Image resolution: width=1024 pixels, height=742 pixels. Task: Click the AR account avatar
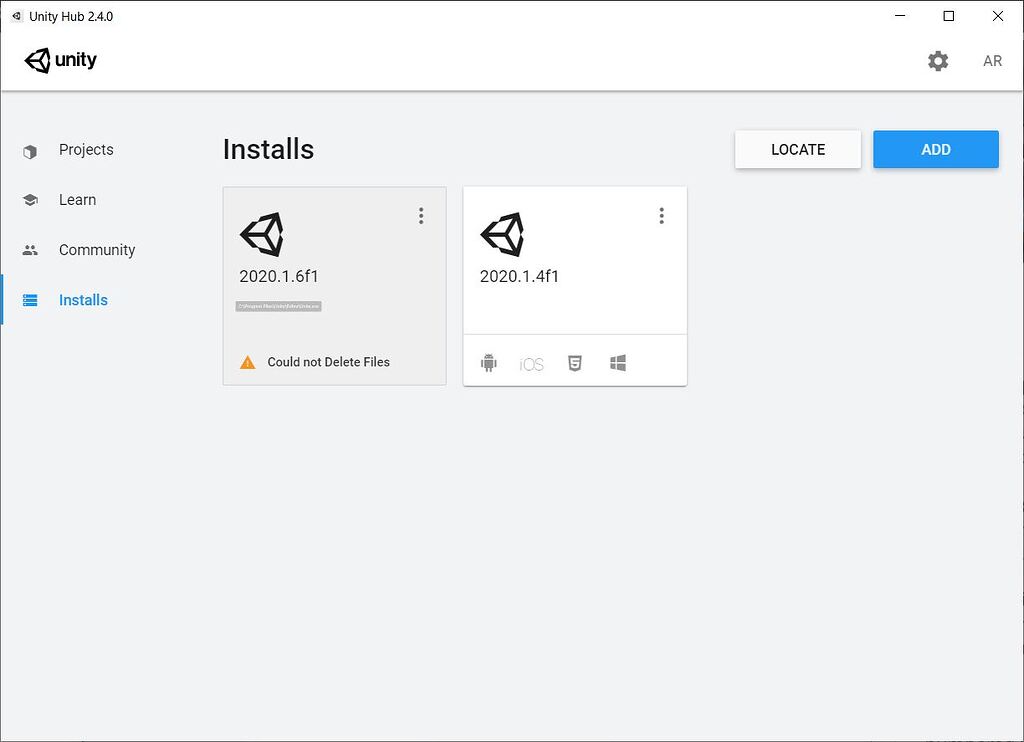pyautogui.click(x=992, y=61)
